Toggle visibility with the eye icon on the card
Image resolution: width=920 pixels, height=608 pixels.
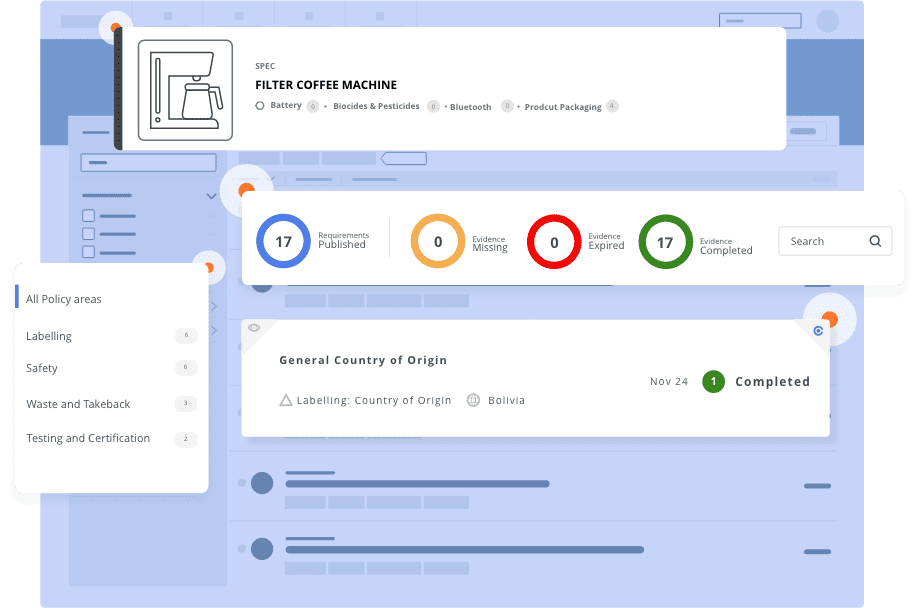254,327
